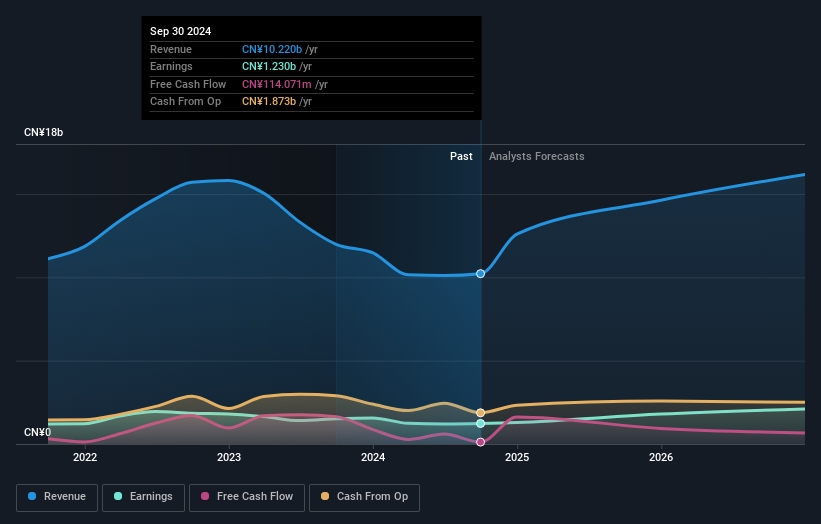Screen dimensions: 821x524
Task: Click the CN¥114.071m free cash flow value
Action: pos(276,84)
